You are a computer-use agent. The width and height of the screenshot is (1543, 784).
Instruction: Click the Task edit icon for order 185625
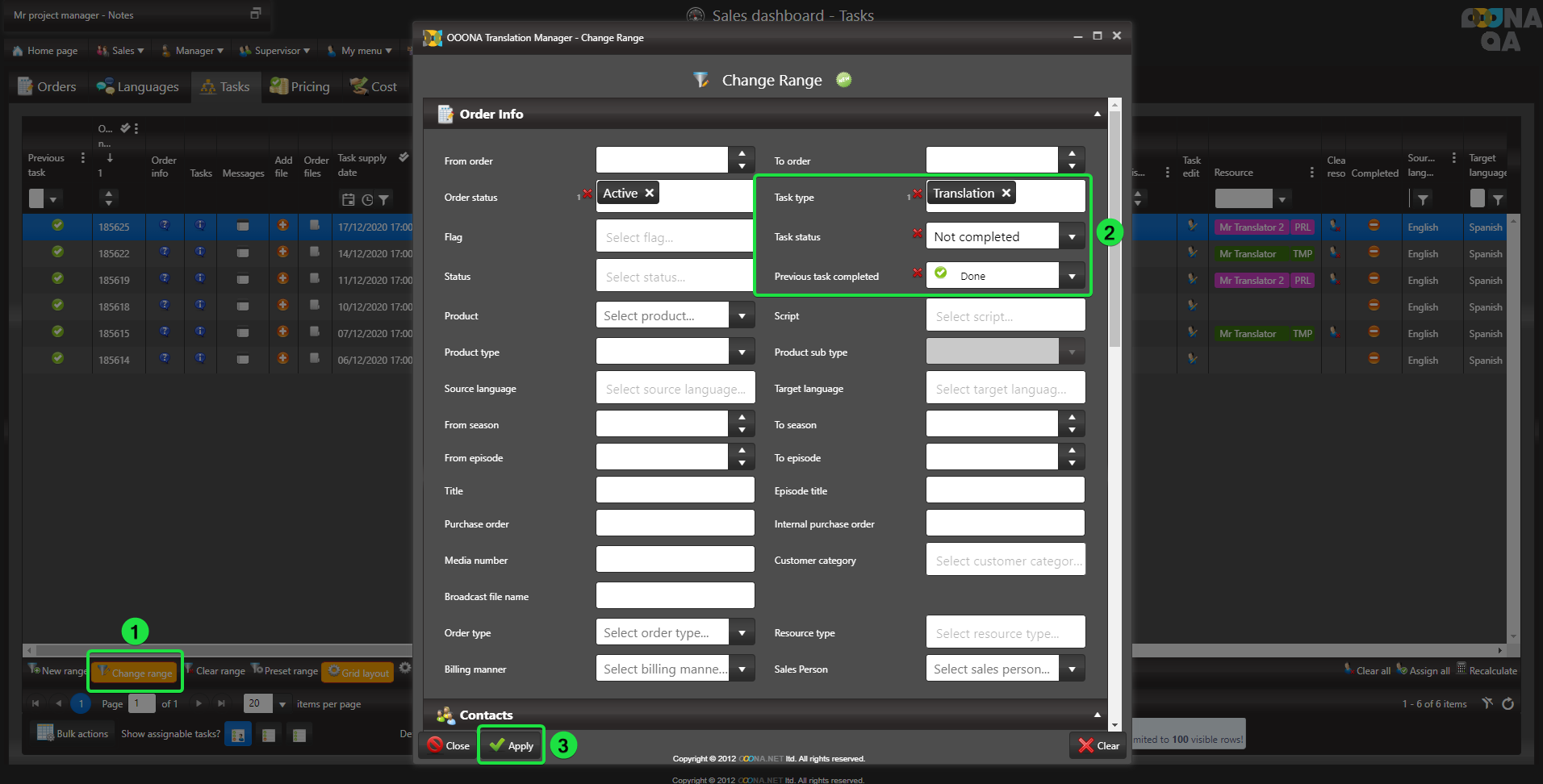(x=1192, y=227)
